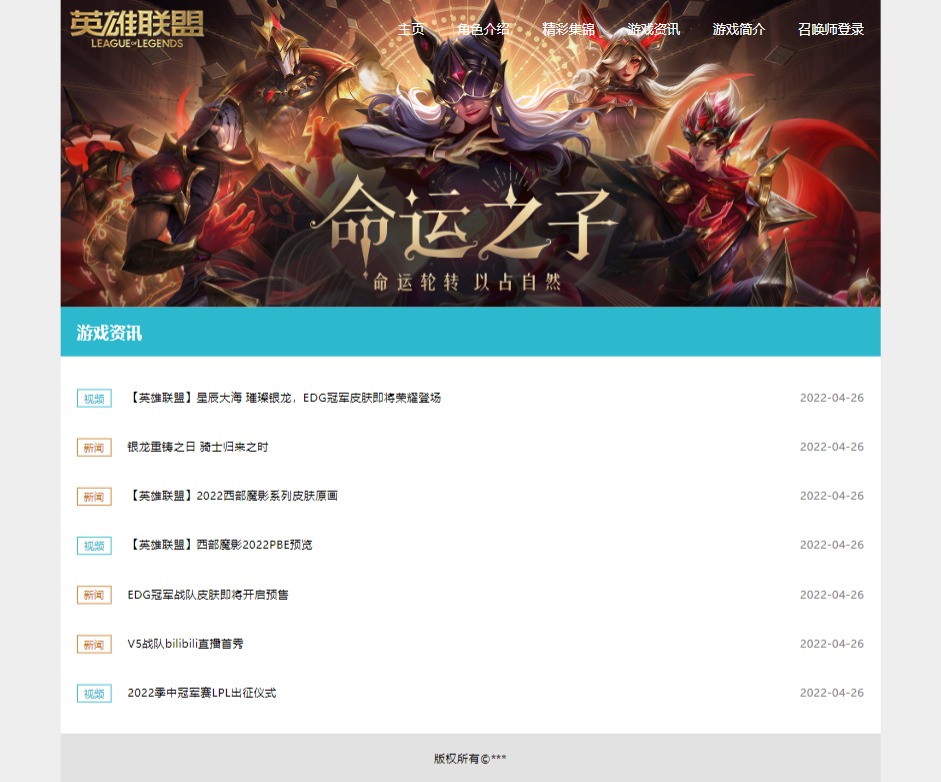Click the 新闻 tag beside 2022西部魔影系列皮肤原画

coord(94,496)
